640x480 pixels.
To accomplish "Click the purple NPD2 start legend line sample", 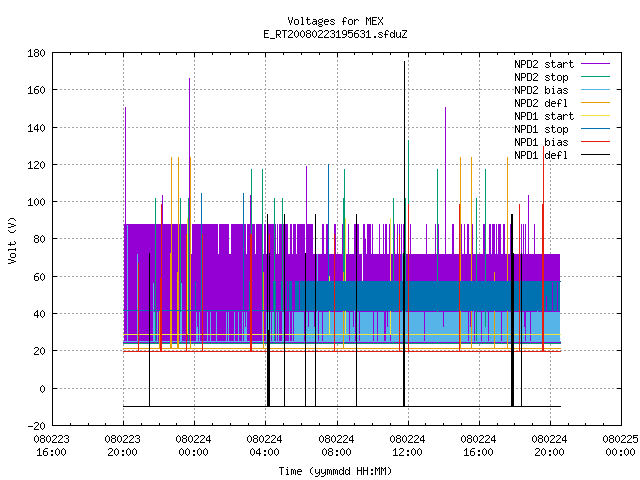I will [x=595, y=64].
